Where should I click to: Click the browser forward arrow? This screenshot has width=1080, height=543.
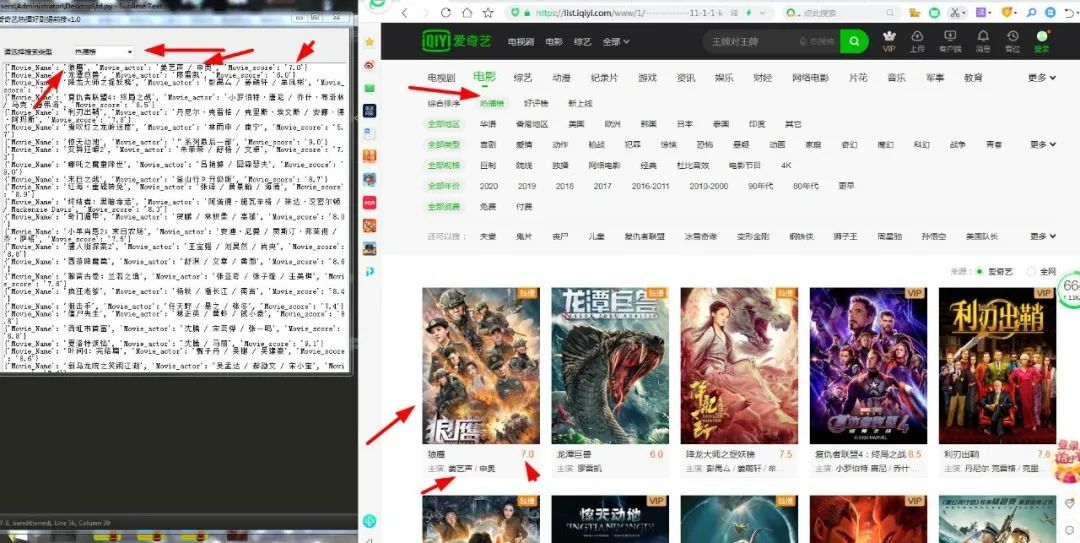click(x=425, y=12)
